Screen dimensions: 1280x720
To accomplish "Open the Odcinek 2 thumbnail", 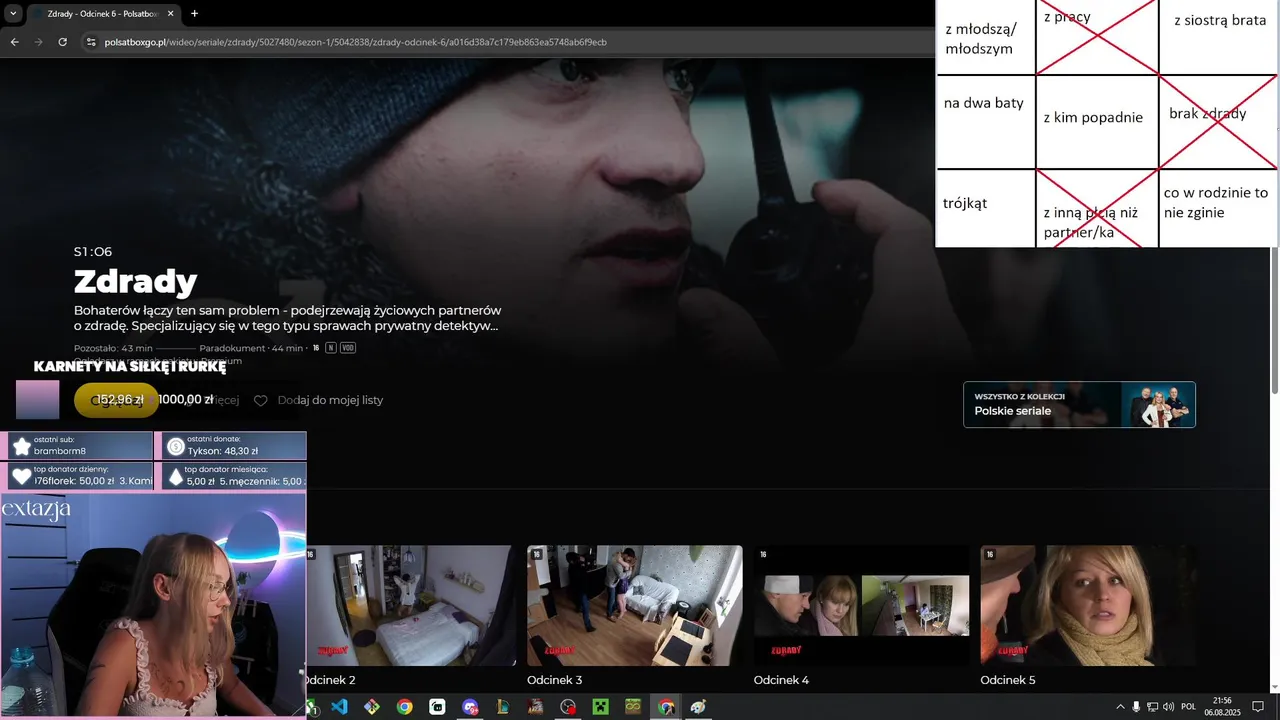I will (x=410, y=605).
